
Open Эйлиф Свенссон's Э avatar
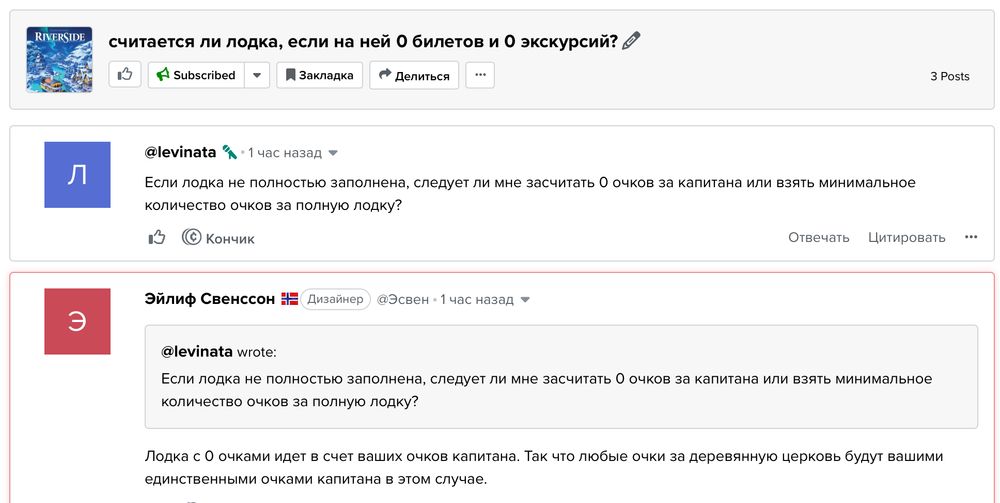77,321
